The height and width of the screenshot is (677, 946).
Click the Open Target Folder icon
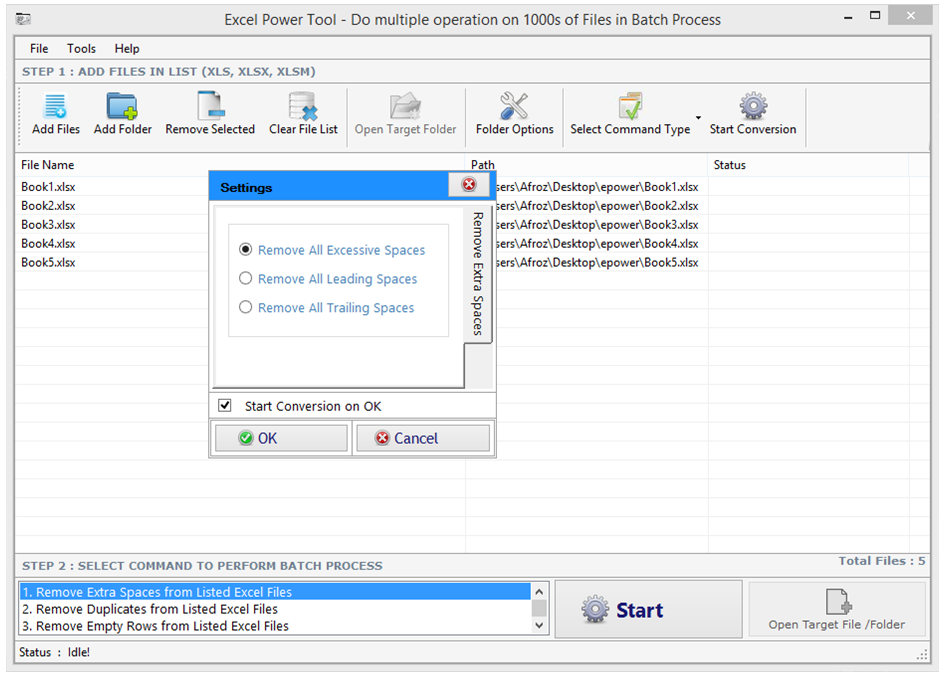(405, 106)
